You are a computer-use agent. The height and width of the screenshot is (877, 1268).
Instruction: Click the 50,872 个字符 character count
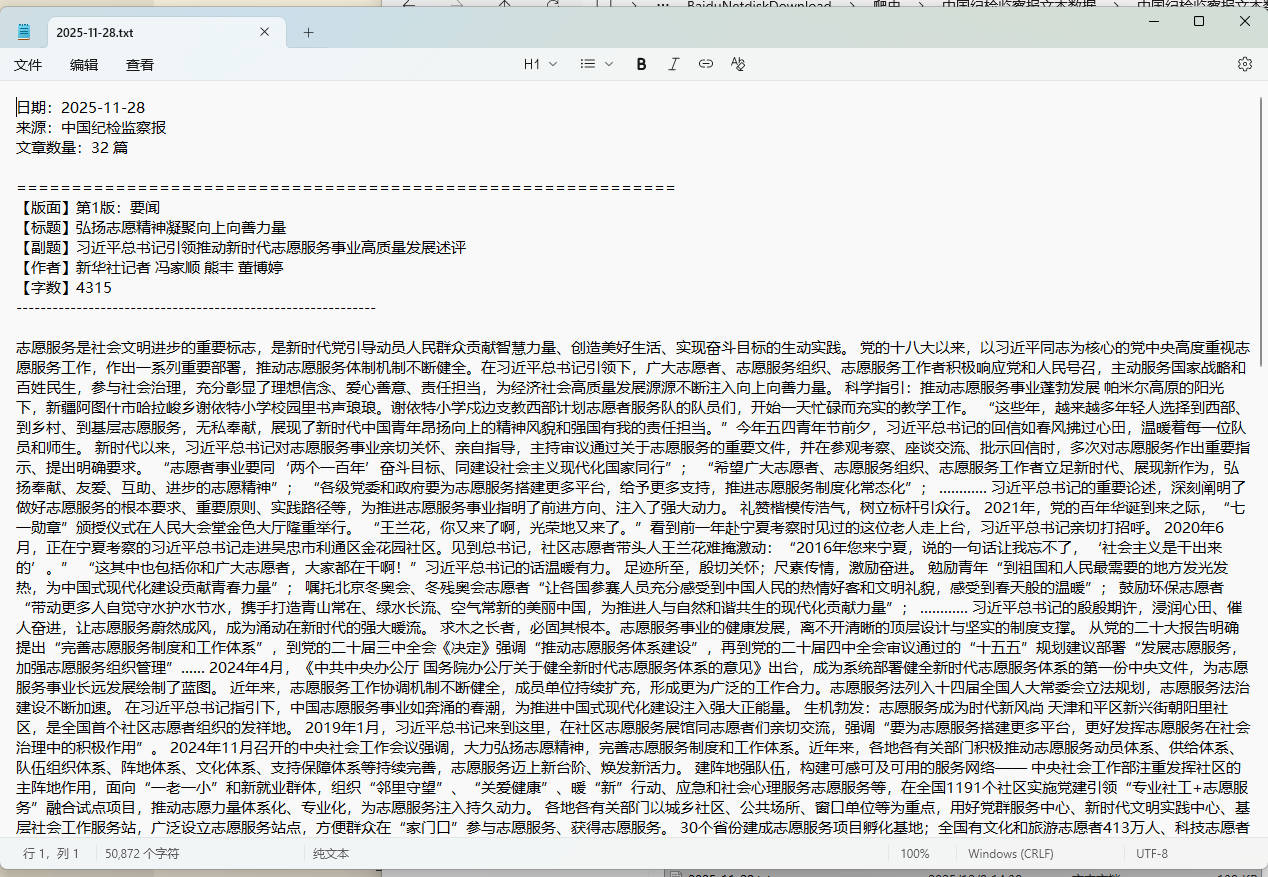point(142,854)
